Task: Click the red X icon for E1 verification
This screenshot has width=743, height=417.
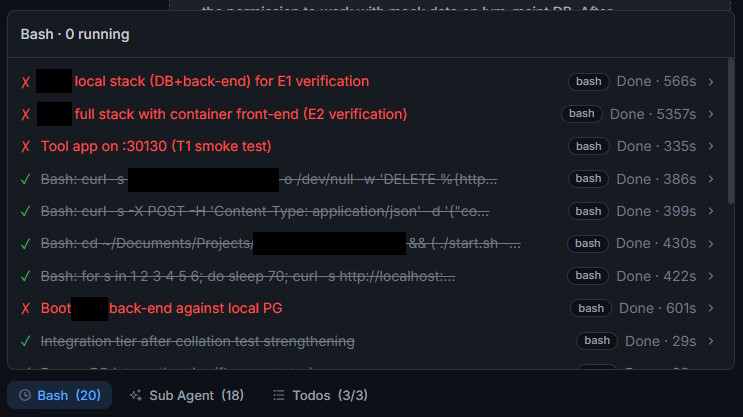Action: click(26, 82)
